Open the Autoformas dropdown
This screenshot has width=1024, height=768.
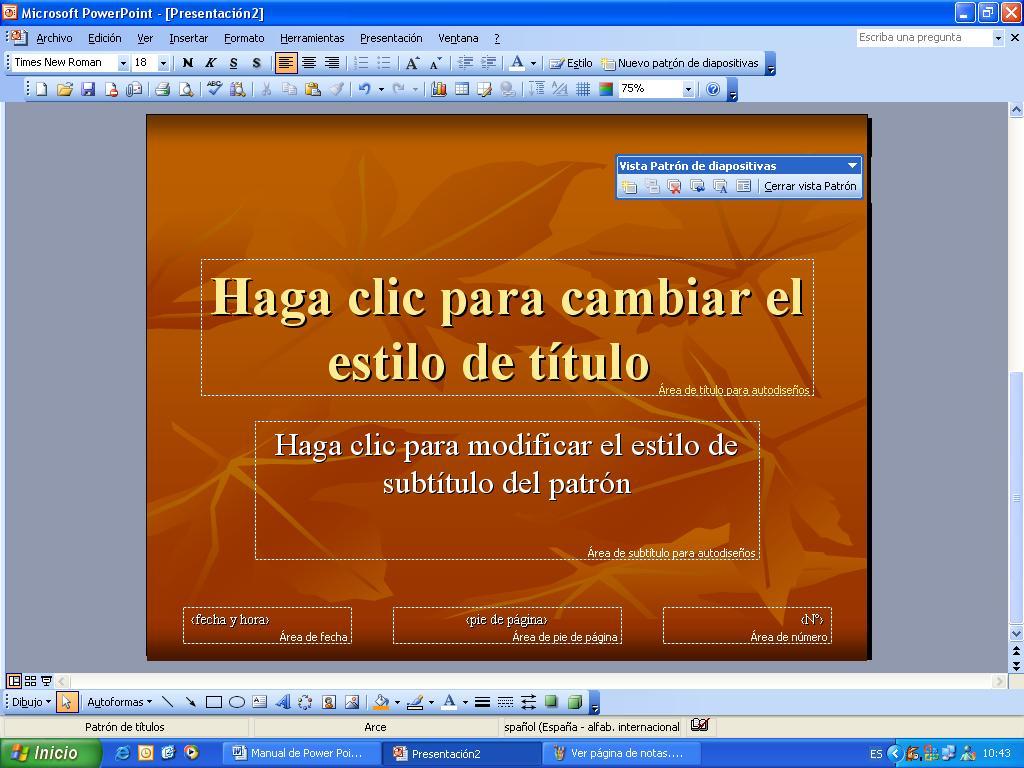120,702
